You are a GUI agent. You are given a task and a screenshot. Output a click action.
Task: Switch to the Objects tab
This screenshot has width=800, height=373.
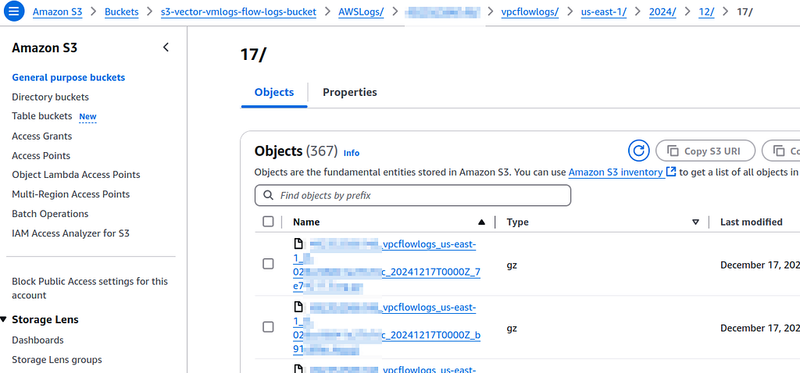coord(274,92)
